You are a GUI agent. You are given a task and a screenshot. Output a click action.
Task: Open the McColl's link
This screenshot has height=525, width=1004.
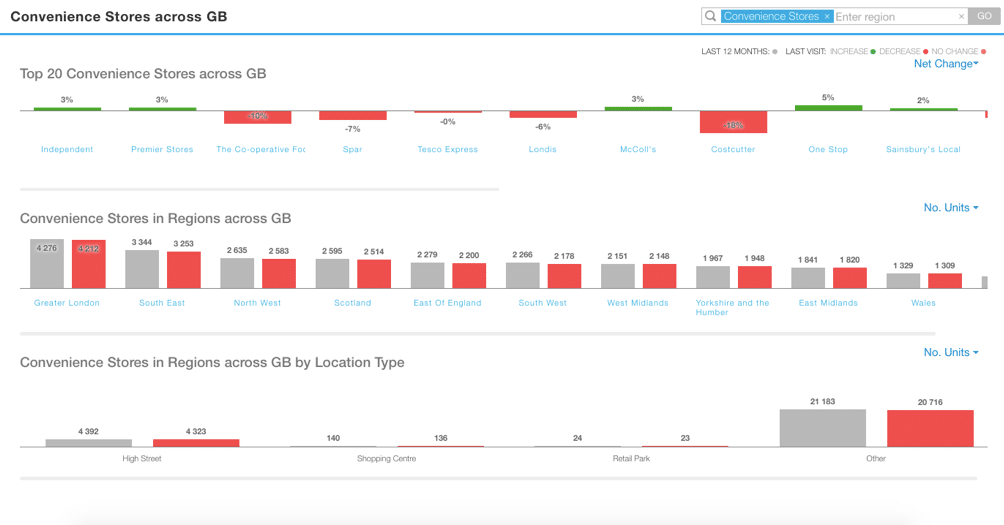tap(638, 149)
